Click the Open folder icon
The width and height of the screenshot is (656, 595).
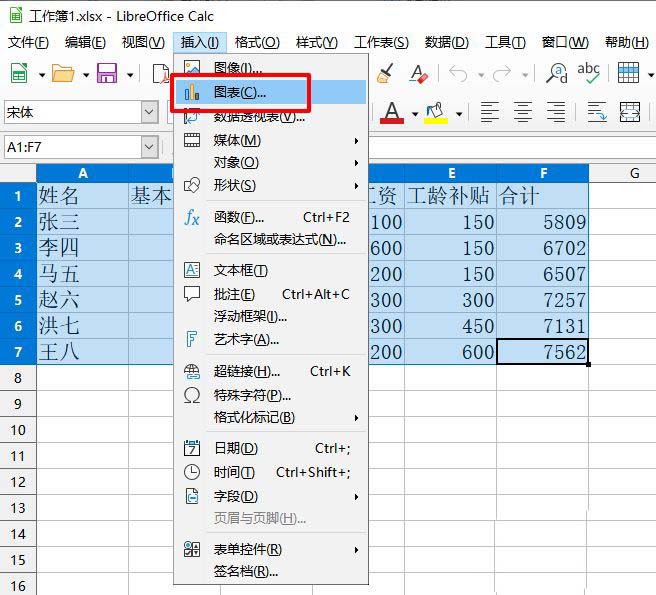point(63,74)
